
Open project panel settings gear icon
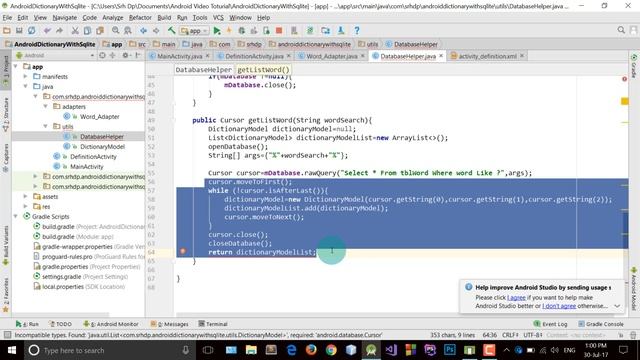[125, 55]
